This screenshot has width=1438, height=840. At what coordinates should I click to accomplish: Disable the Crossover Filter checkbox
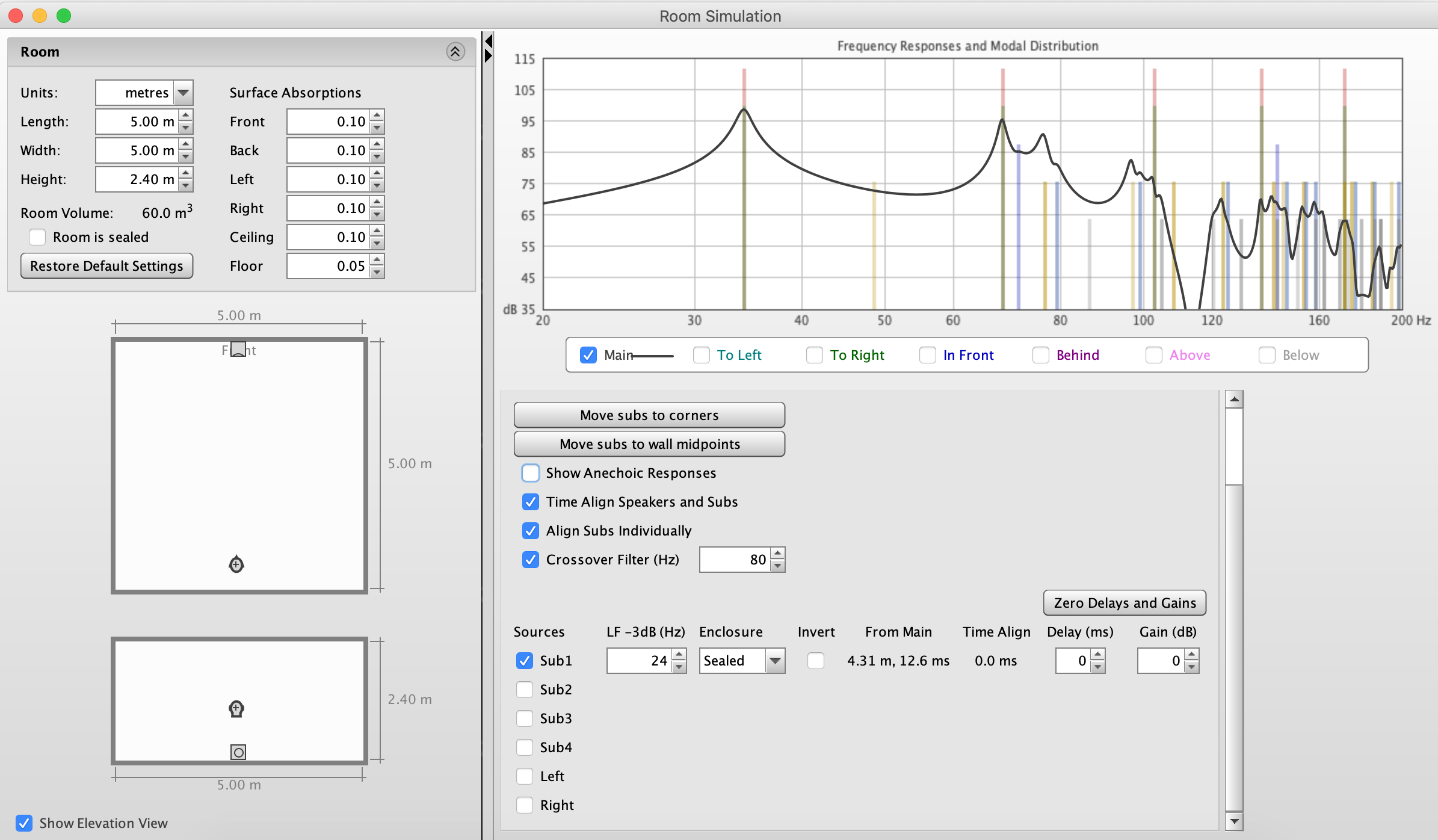pos(531,560)
